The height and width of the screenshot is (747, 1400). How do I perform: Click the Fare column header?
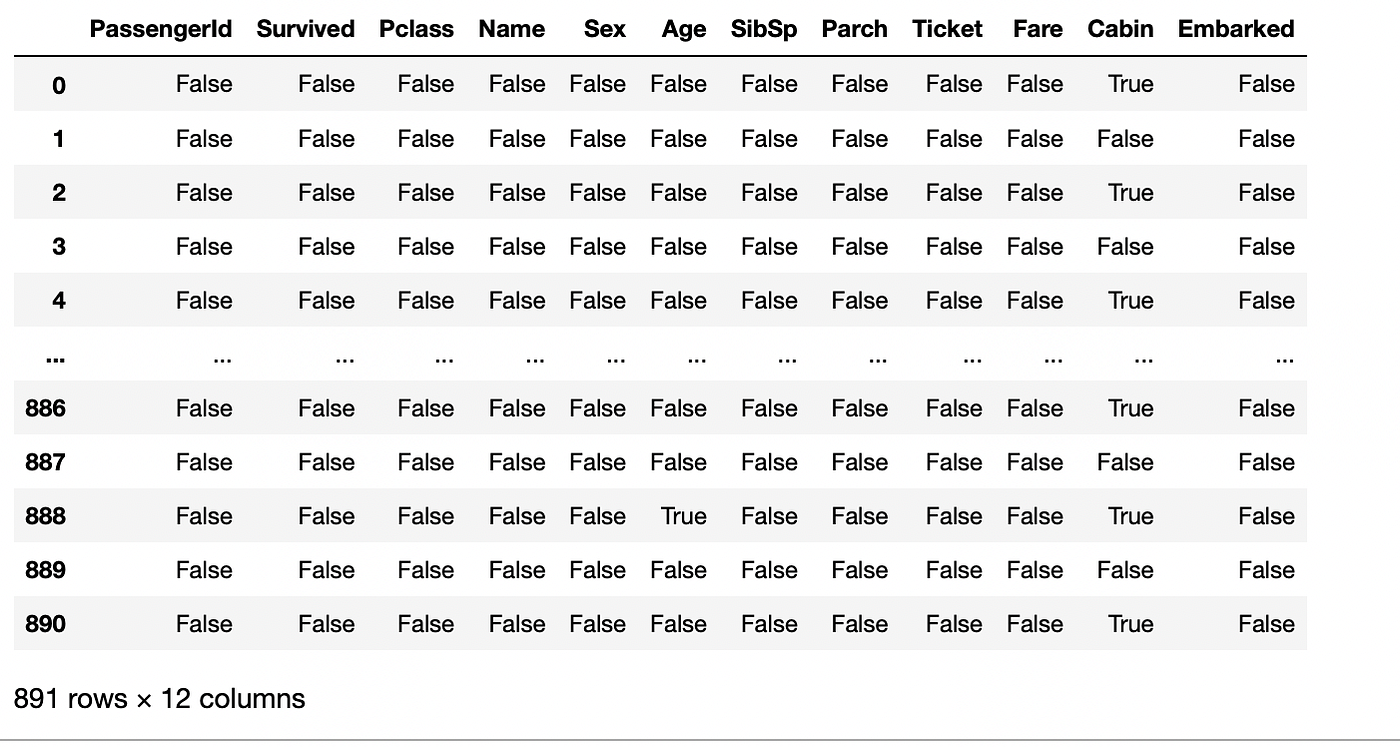pyautogui.click(x=1037, y=29)
